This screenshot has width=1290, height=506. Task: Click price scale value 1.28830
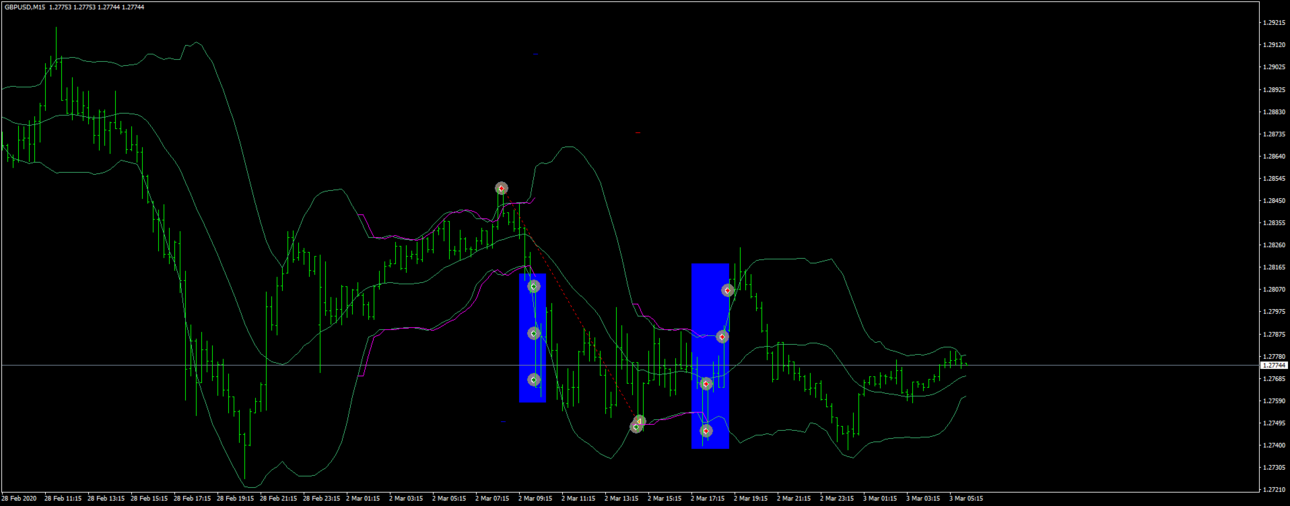pos(1274,112)
